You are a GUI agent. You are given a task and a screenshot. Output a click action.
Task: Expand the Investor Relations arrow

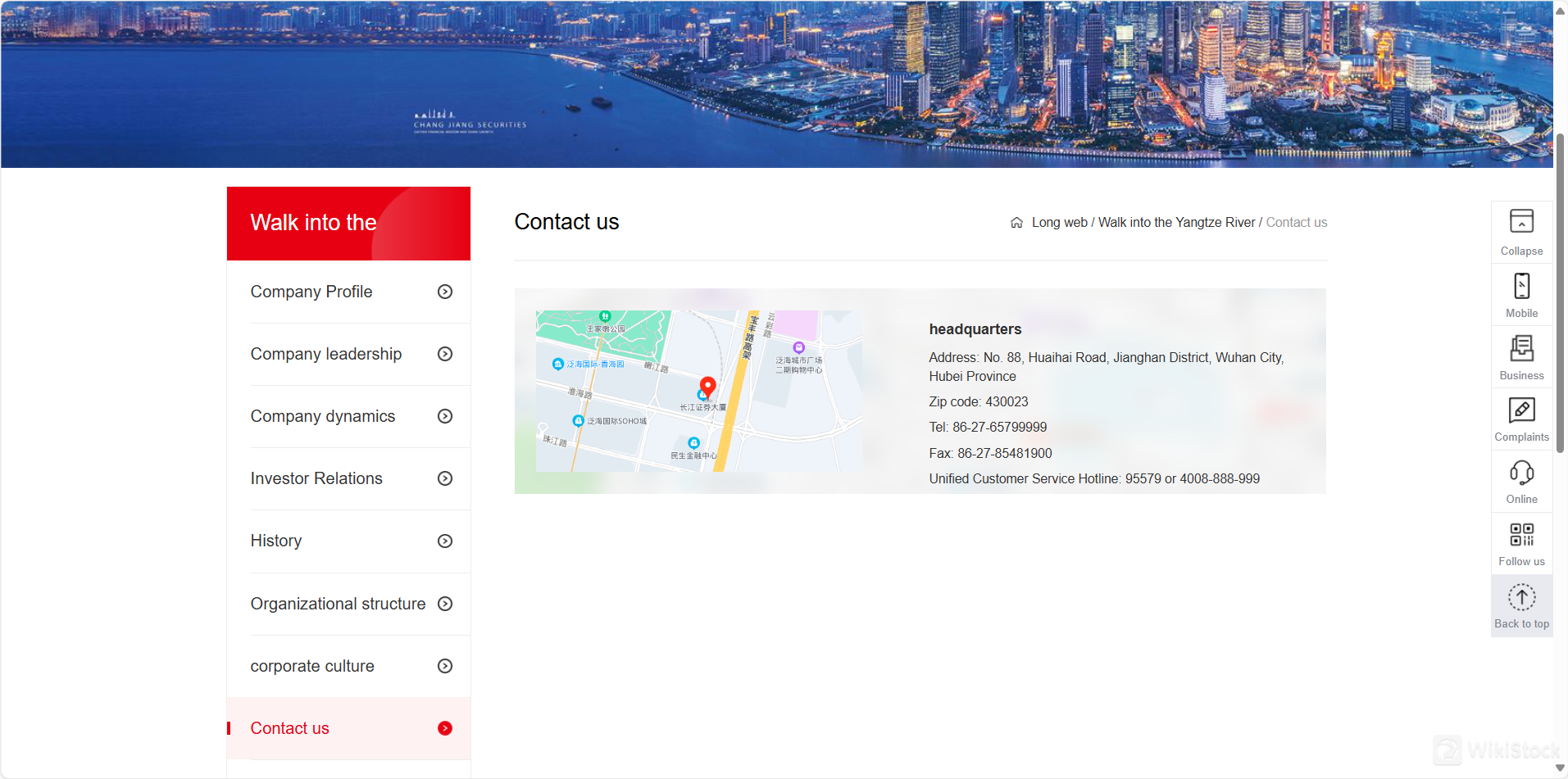(x=445, y=478)
